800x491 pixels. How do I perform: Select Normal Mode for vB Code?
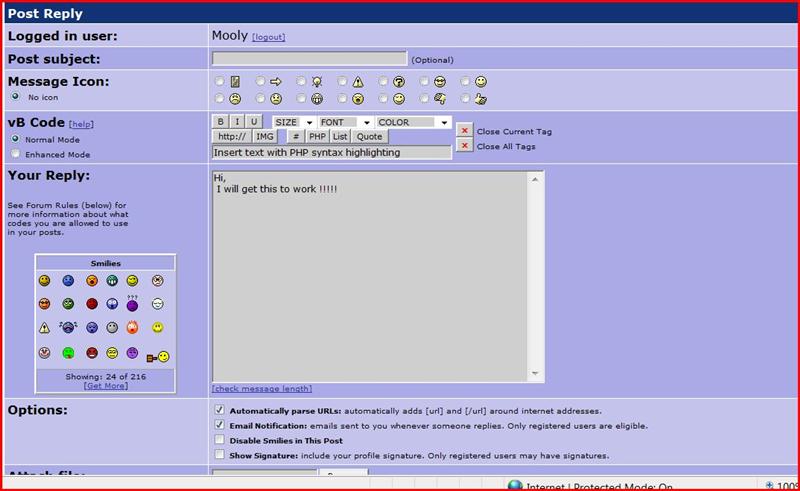(x=16, y=138)
